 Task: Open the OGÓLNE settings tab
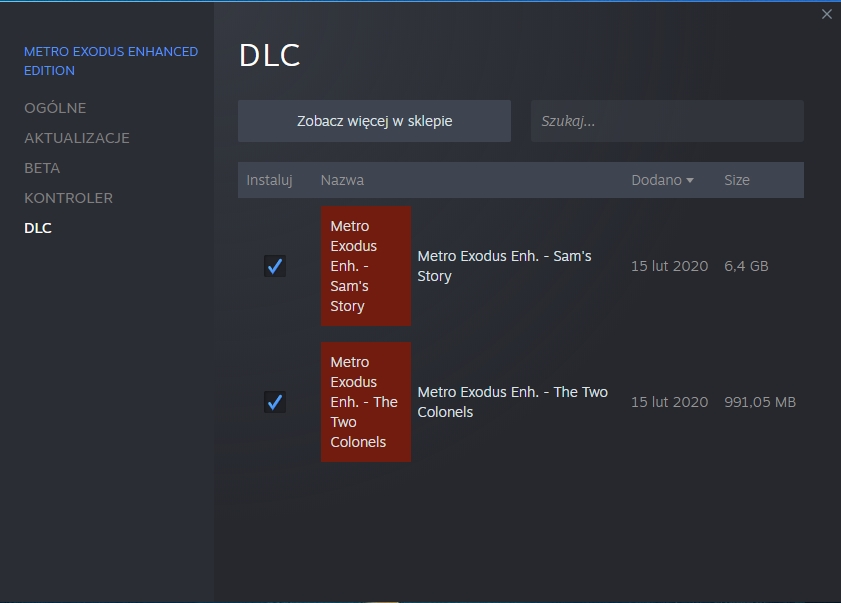pyautogui.click(x=55, y=108)
